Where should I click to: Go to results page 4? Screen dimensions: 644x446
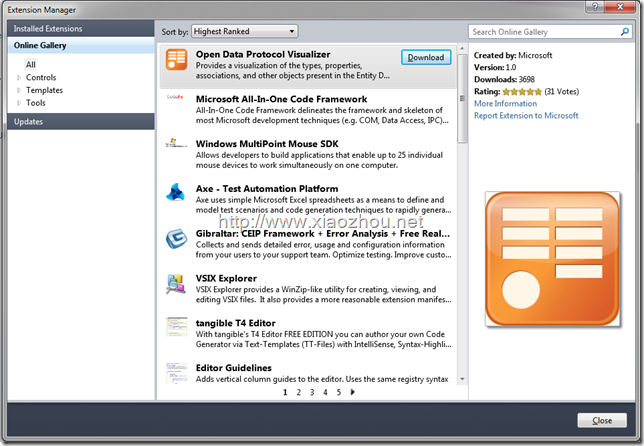tap(325, 392)
